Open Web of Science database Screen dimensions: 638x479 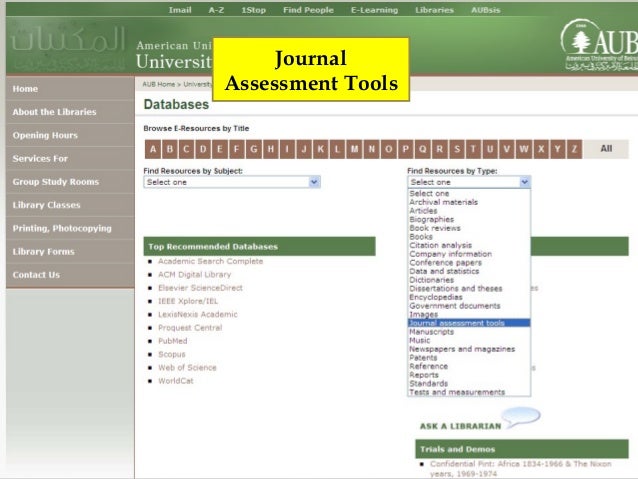click(187, 368)
